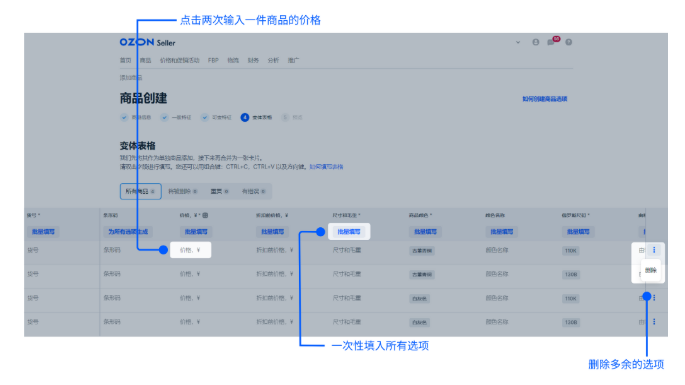Expand the account chevron in header
This screenshot has height=385, width=685.
coord(518,42)
